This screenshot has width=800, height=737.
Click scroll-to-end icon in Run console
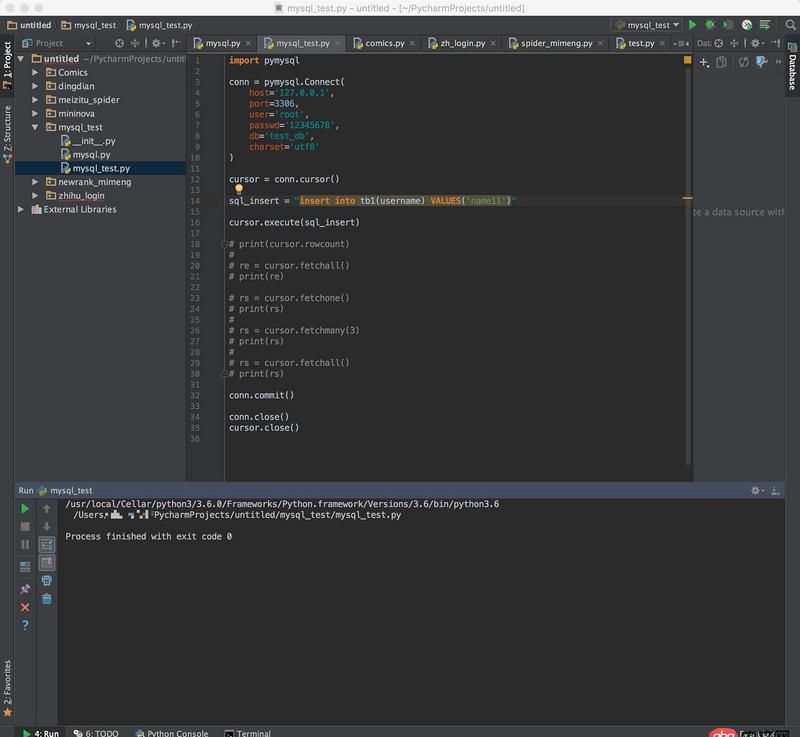[x=46, y=562]
